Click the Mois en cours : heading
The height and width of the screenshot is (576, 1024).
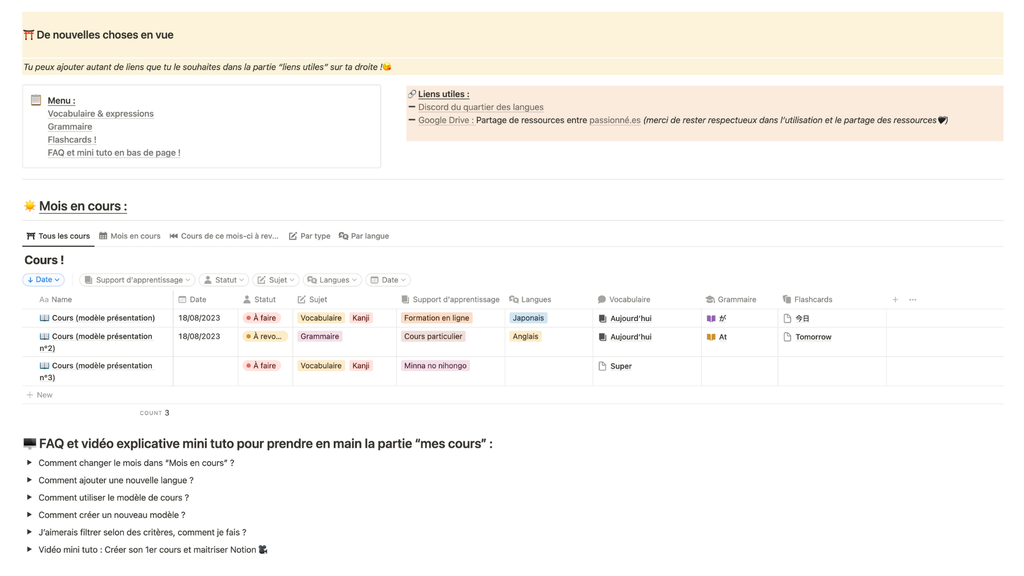[83, 206]
